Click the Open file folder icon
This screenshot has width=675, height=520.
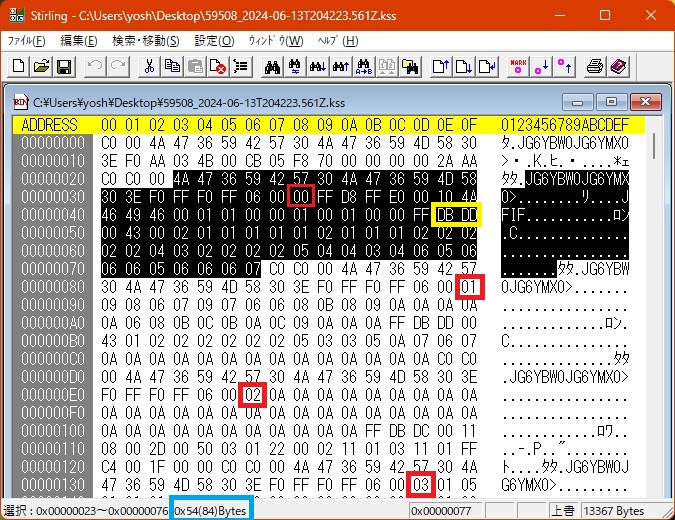41,66
